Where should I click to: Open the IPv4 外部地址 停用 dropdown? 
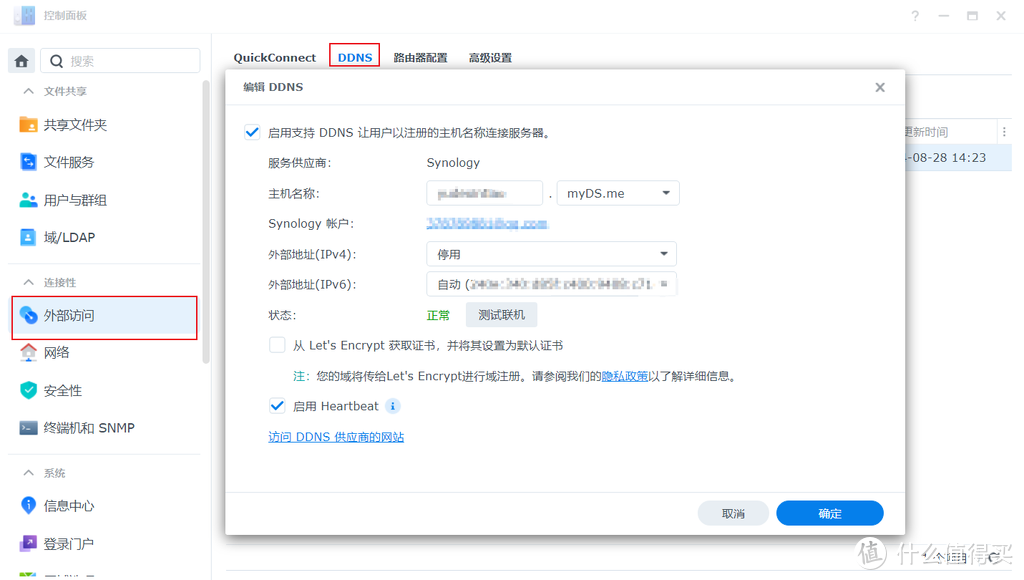551,253
